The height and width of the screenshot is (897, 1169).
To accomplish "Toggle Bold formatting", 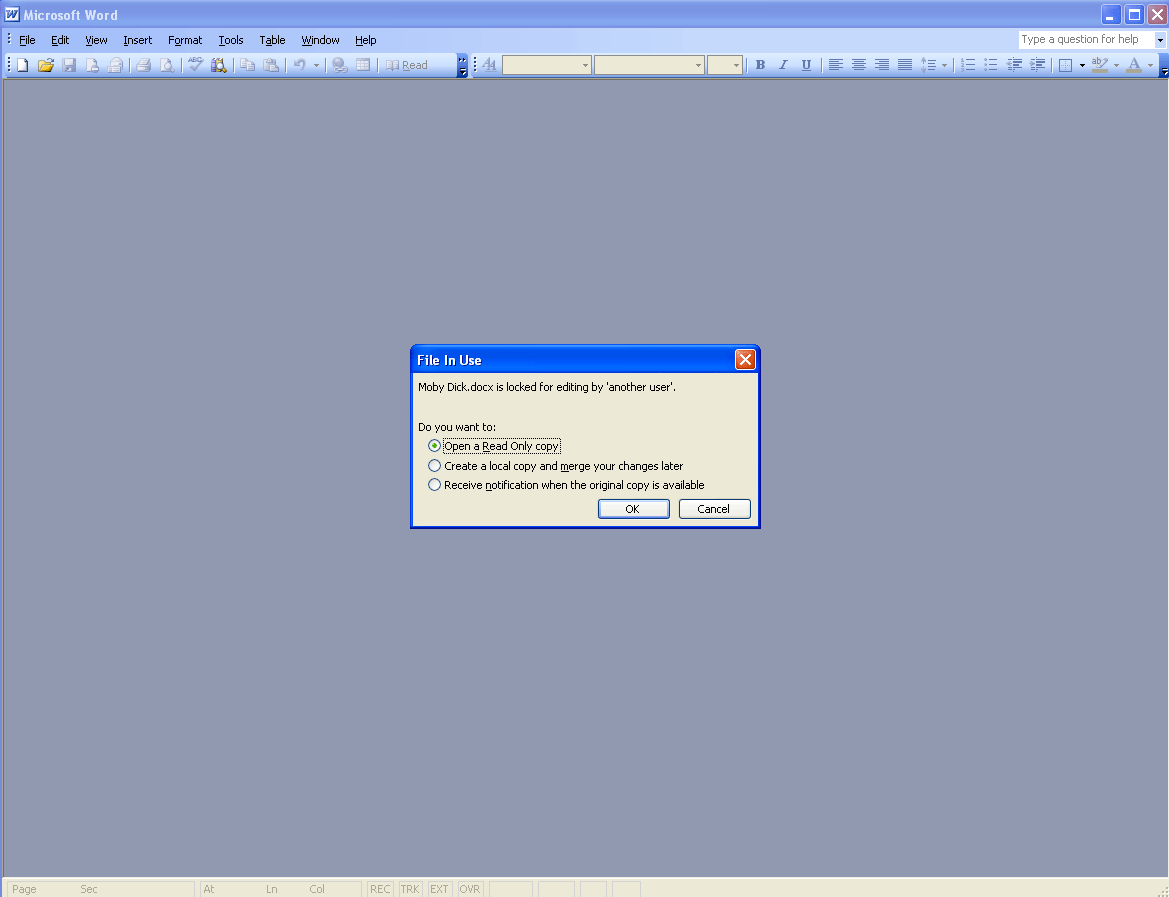I will click(760, 65).
